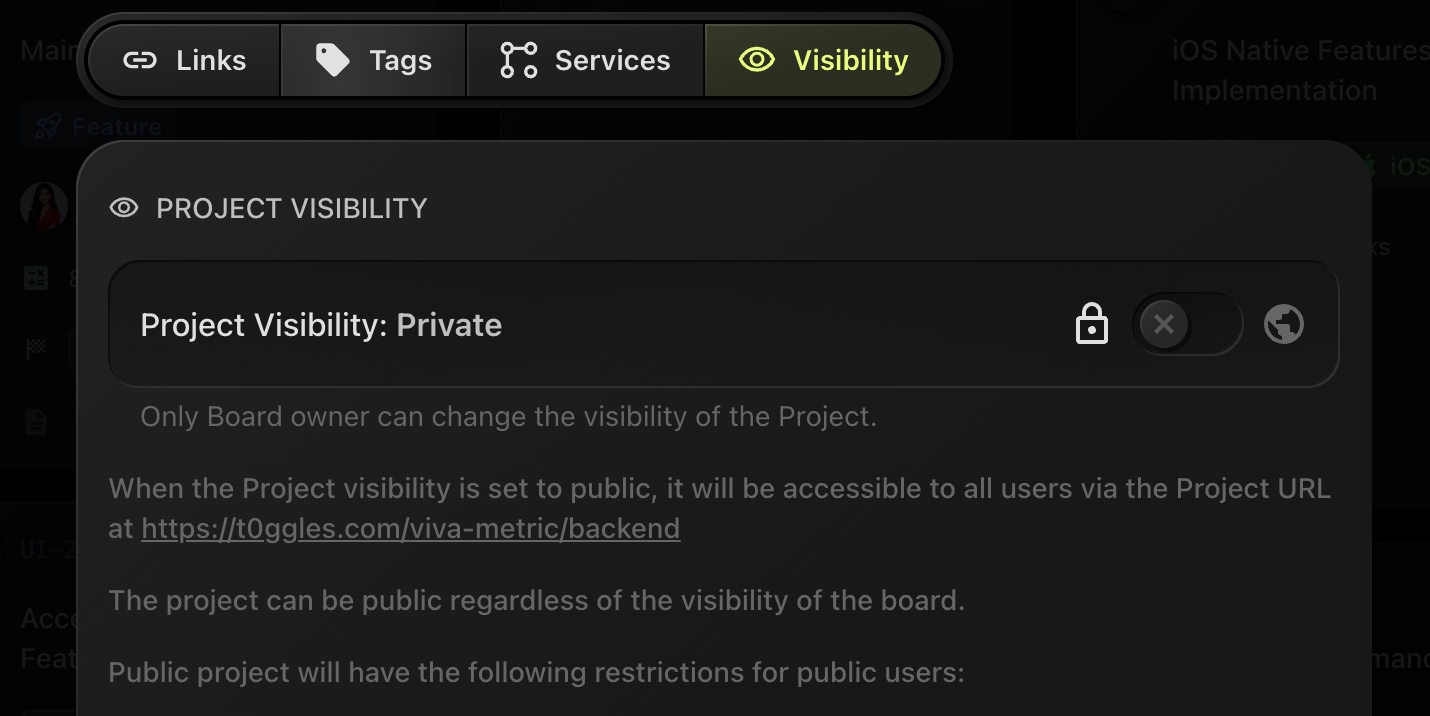Click the tag icon in Tags tab
This screenshot has width=1430, height=716.
[332, 61]
